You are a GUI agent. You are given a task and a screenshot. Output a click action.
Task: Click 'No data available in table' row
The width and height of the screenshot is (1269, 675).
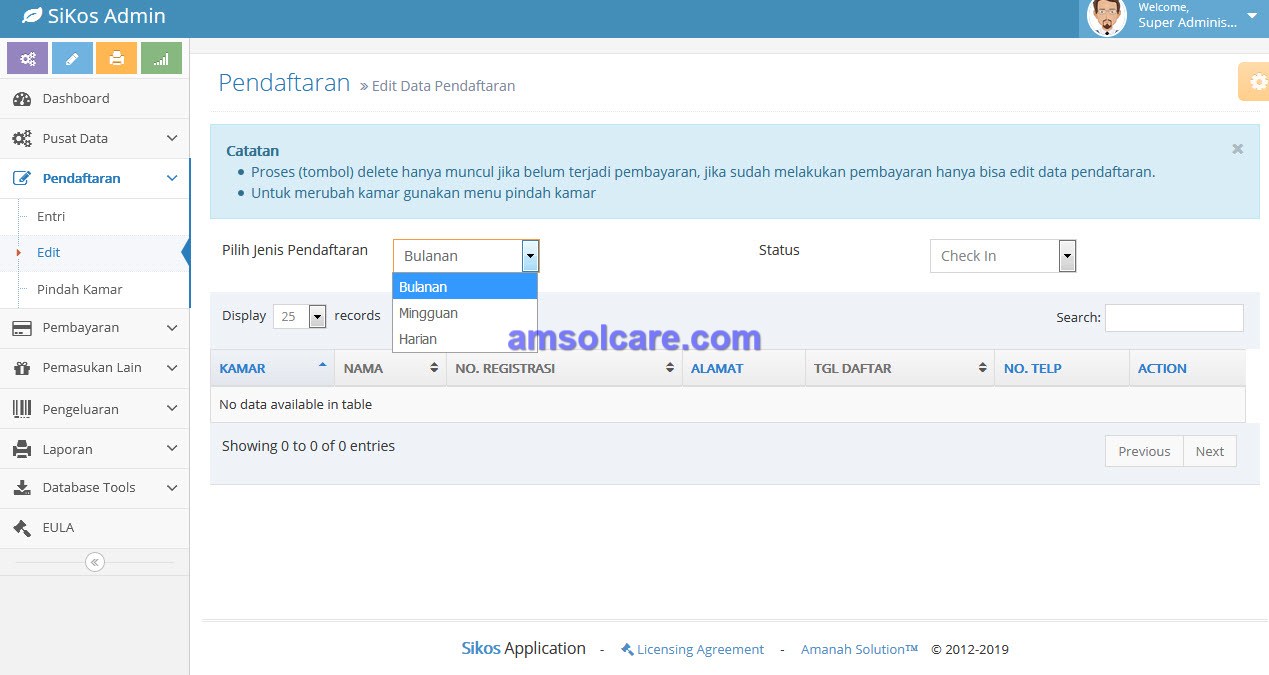pos(728,405)
